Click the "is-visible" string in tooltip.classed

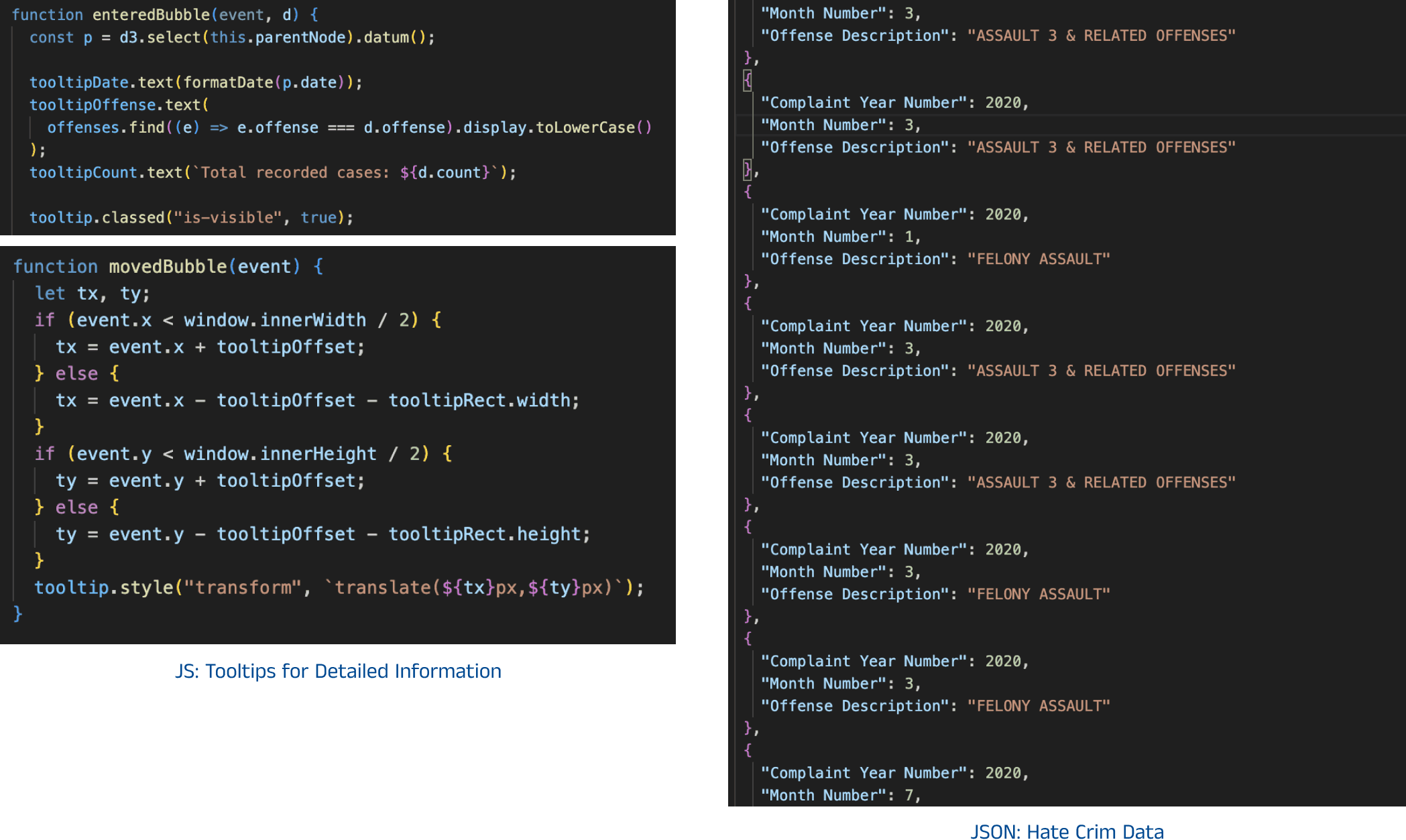pos(228,217)
